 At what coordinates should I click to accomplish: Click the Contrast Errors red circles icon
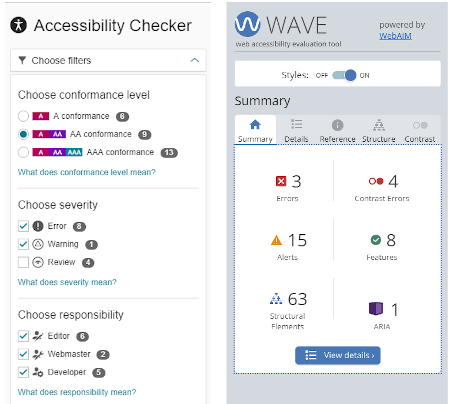pyautogui.click(x=376, y=181)
